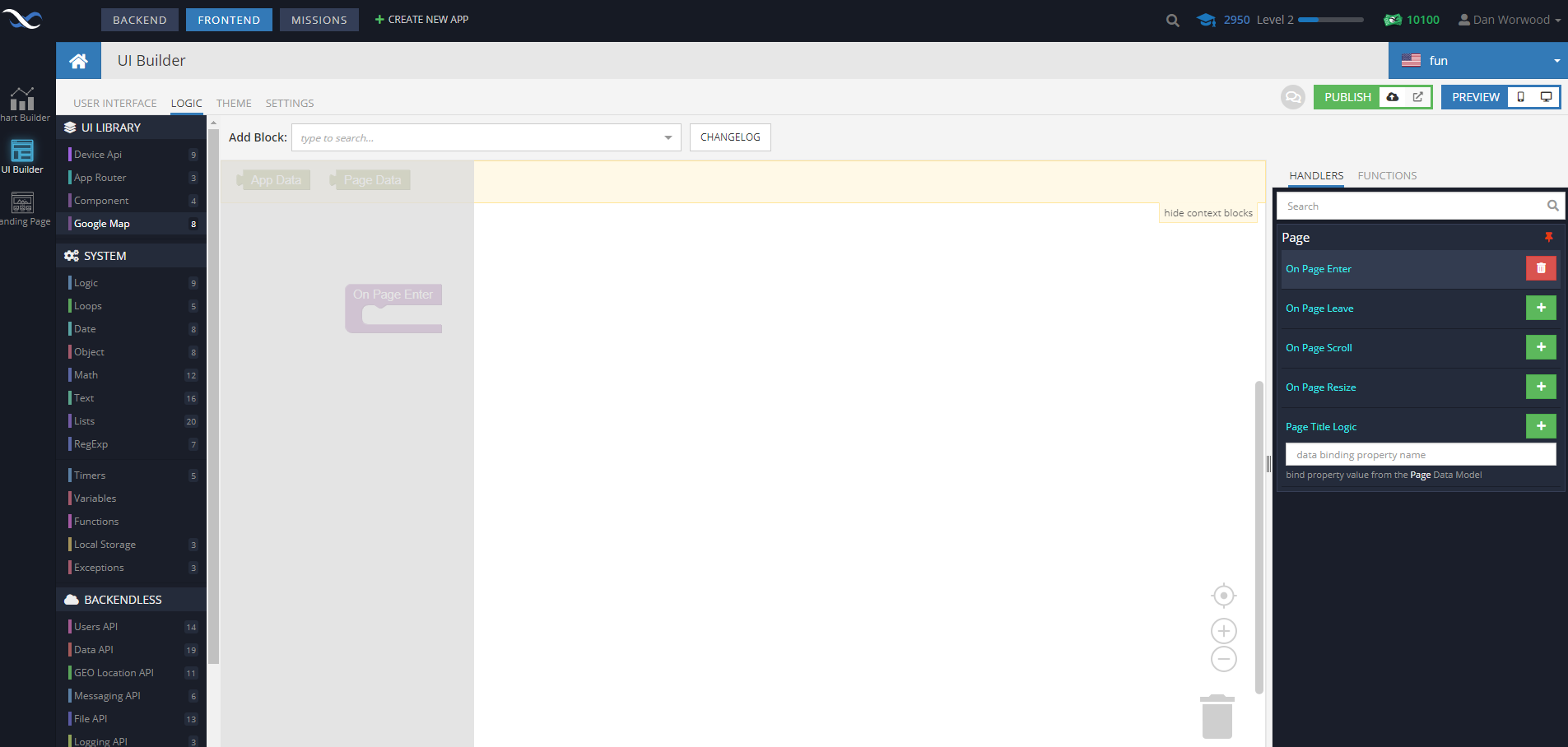The width and height of the screenshot is (1568, 747).
Task: Open the SETTINGS tab
Action: tap(290, 104)
